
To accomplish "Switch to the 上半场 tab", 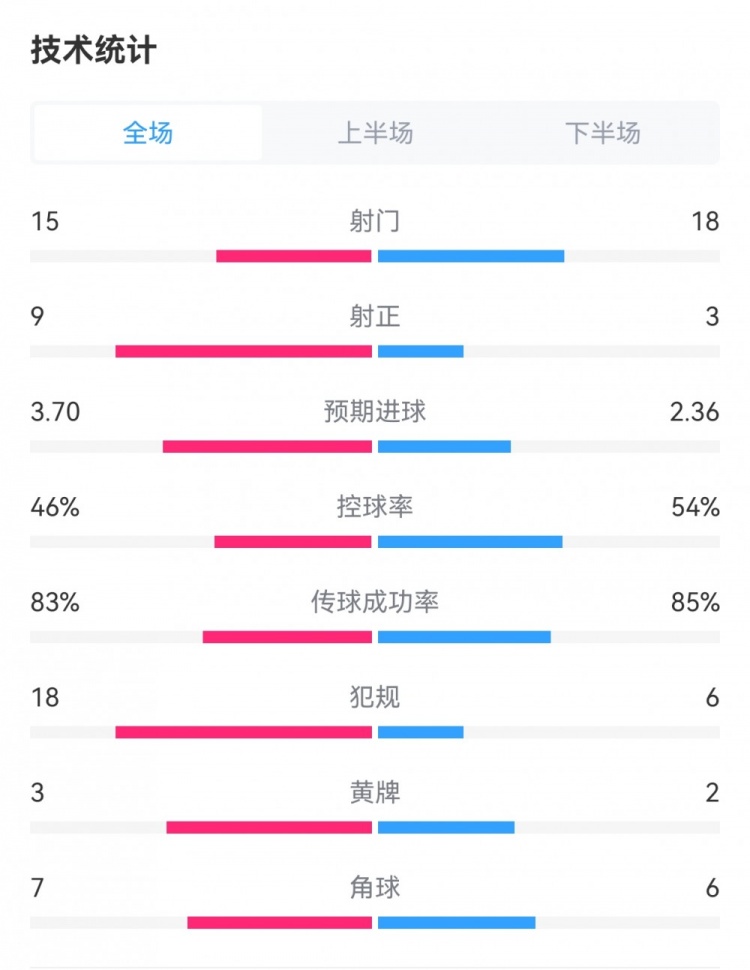I will pyautogui.click(x=375, y=133).
